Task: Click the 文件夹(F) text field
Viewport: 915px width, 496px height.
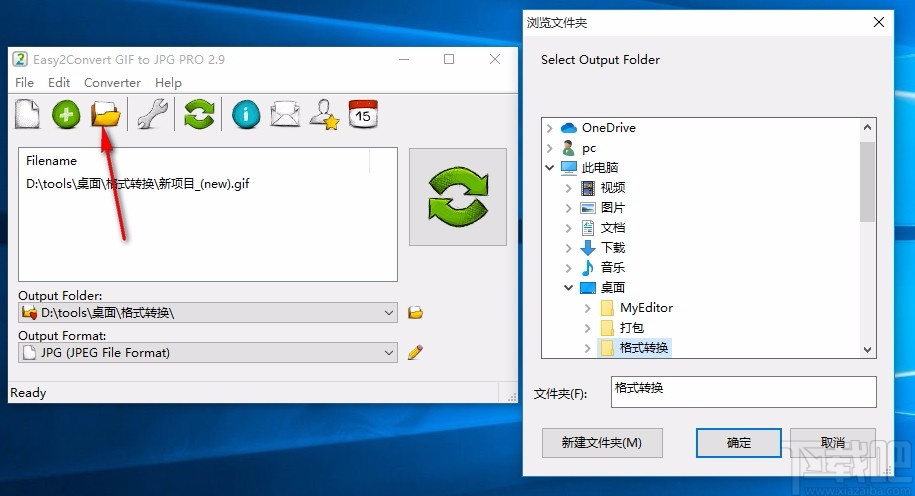Action: (x=743, y=392)
